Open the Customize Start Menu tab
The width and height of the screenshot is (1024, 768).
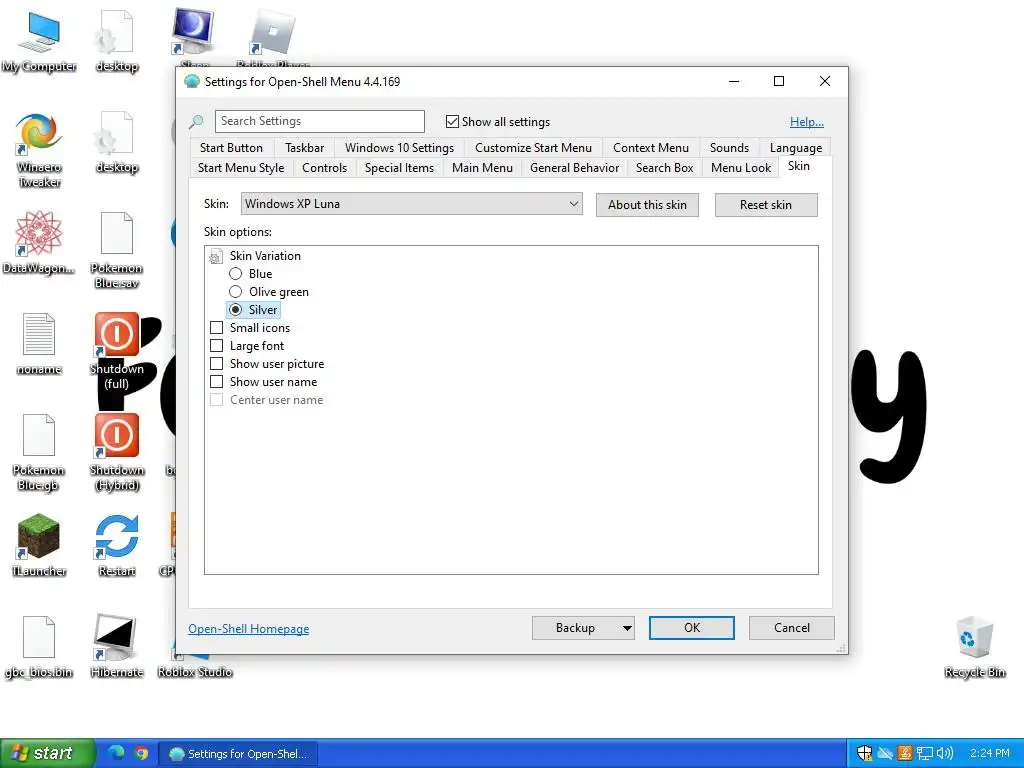(x=533, y=148)
